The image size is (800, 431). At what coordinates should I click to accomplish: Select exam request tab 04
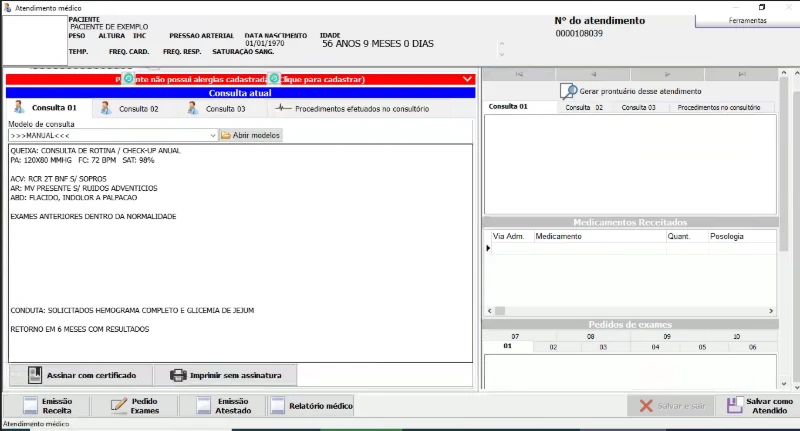[655, 347]
